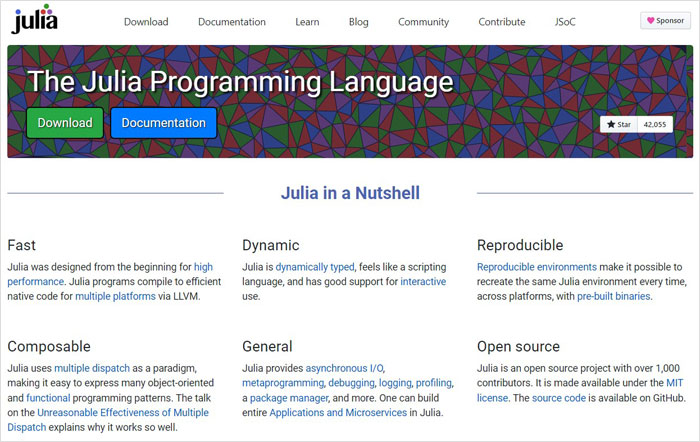Click the heart Sponsor button
The image size is (700, 442).
click(x=665, y=21)
